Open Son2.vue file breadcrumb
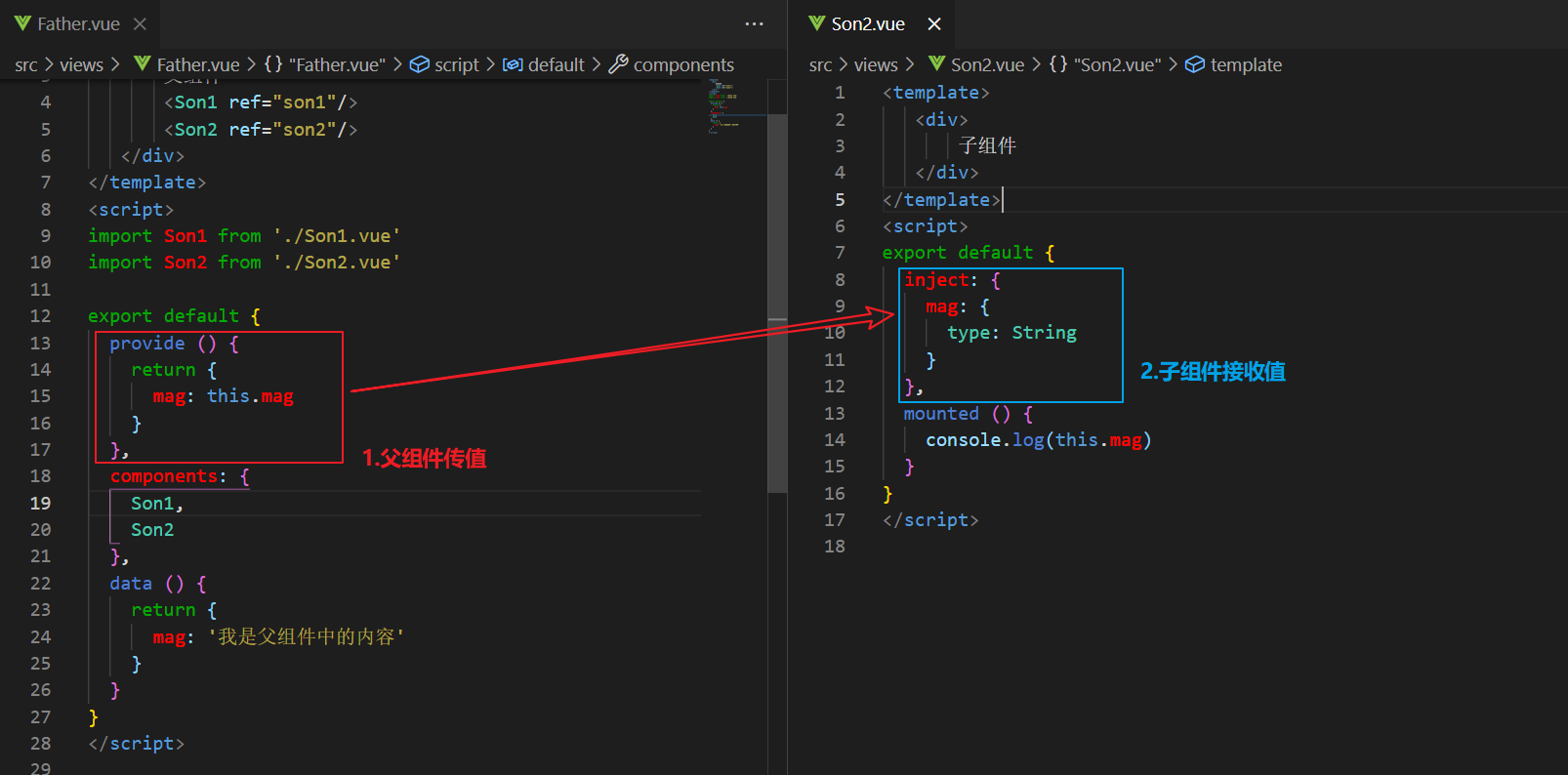1568x775 pixels. pyautogui.click(x=988, y=64)
